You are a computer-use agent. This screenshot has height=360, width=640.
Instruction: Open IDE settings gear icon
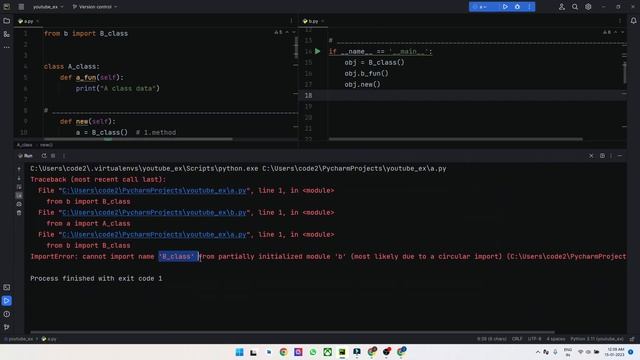588,7
